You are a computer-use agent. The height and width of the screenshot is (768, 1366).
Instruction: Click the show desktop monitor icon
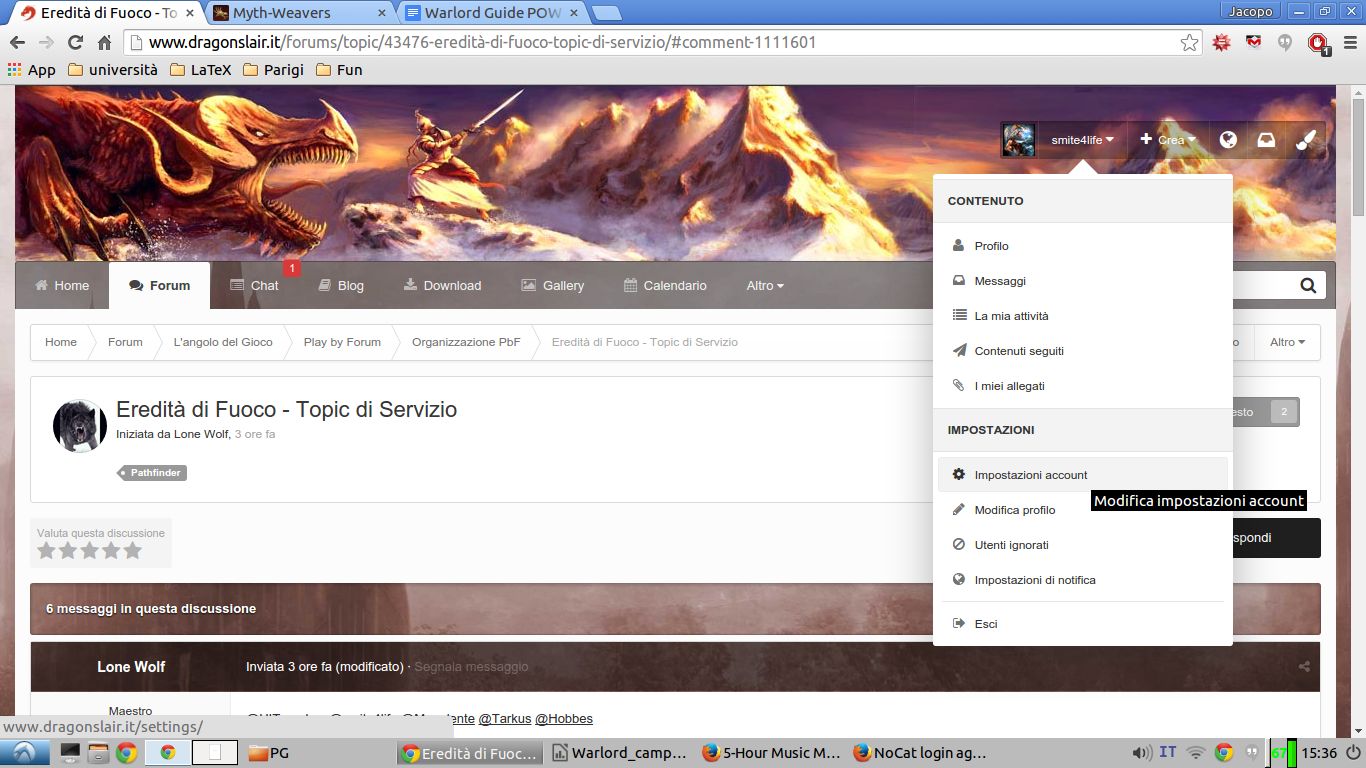coord(71,753)
